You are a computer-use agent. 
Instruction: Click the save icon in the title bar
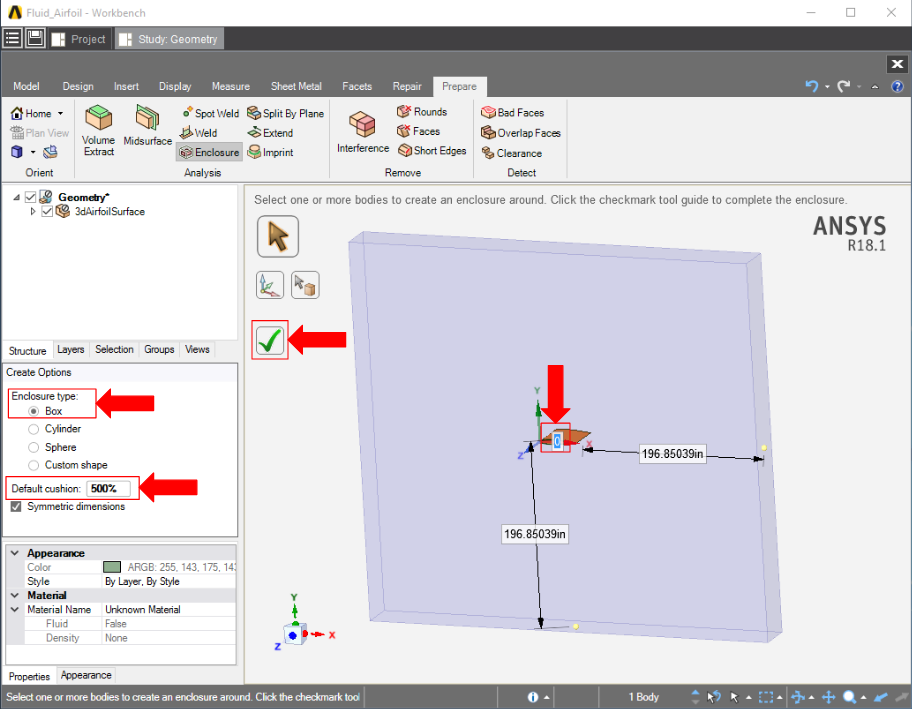(x=35, y=38)
